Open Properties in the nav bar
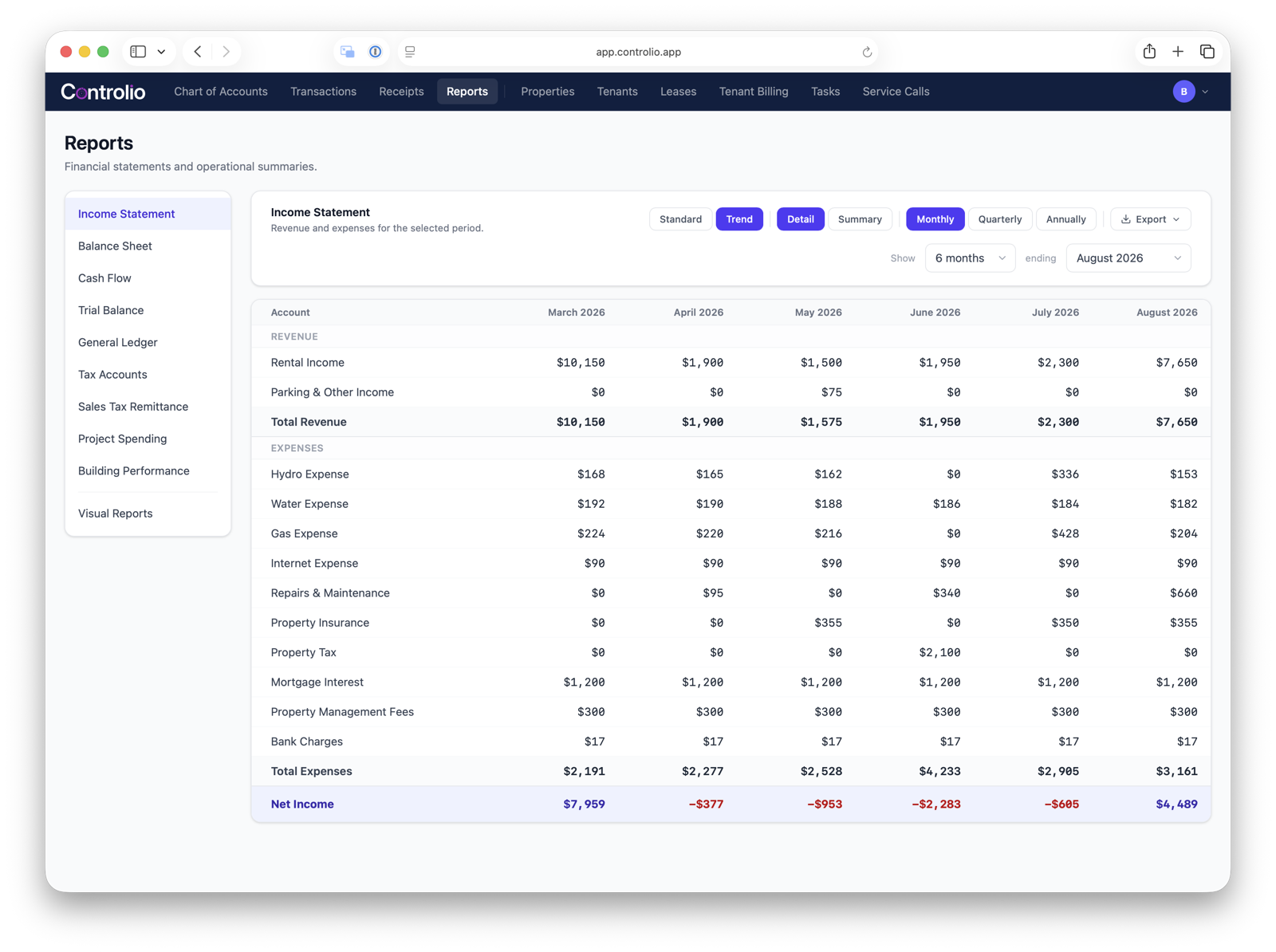The height and width of the screenshot is (952, 1276). click(547, 92)
